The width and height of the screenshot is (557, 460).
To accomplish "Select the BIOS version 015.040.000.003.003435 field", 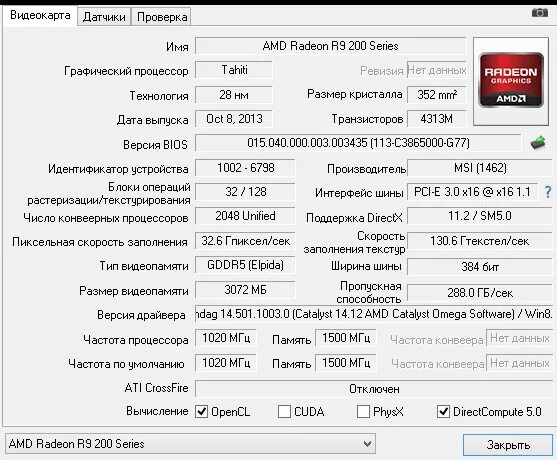I will point(358,143).
